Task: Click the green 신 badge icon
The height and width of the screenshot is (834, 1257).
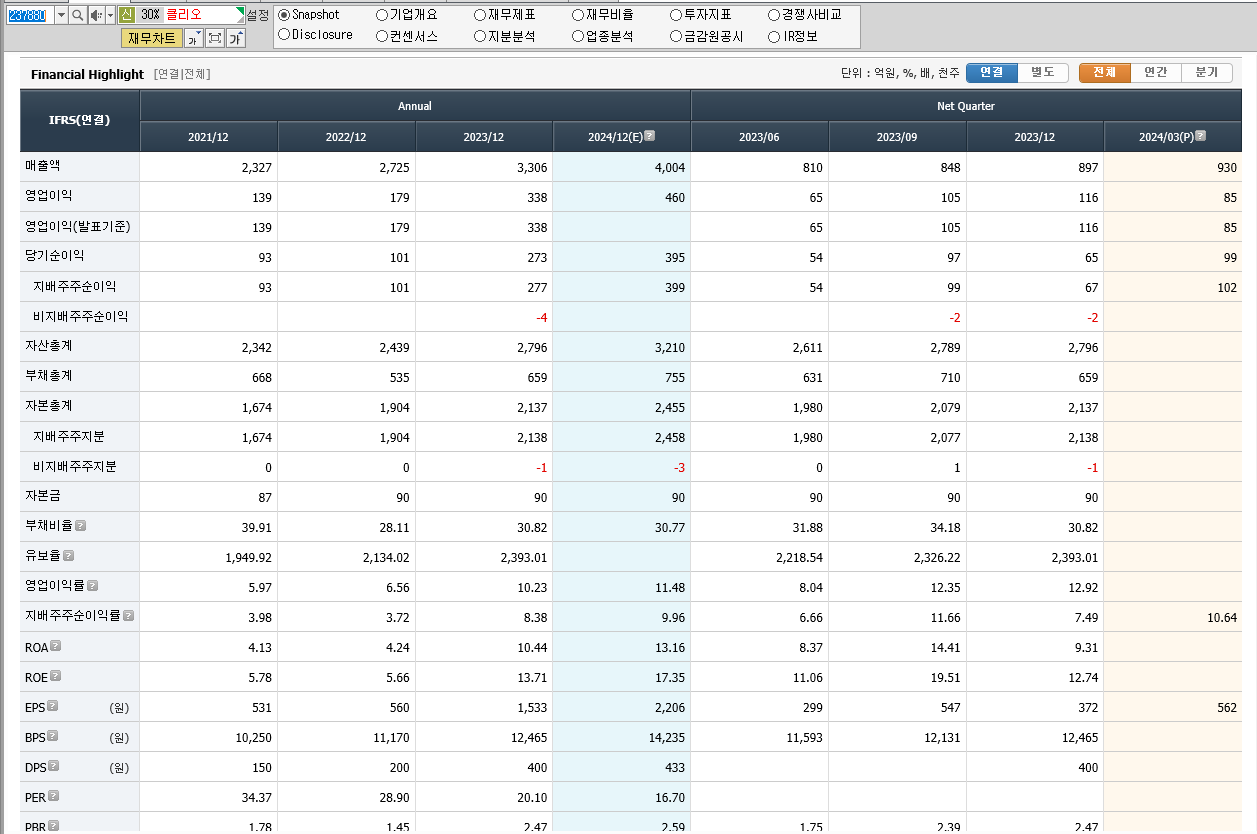Action: (x=126, y=15)
